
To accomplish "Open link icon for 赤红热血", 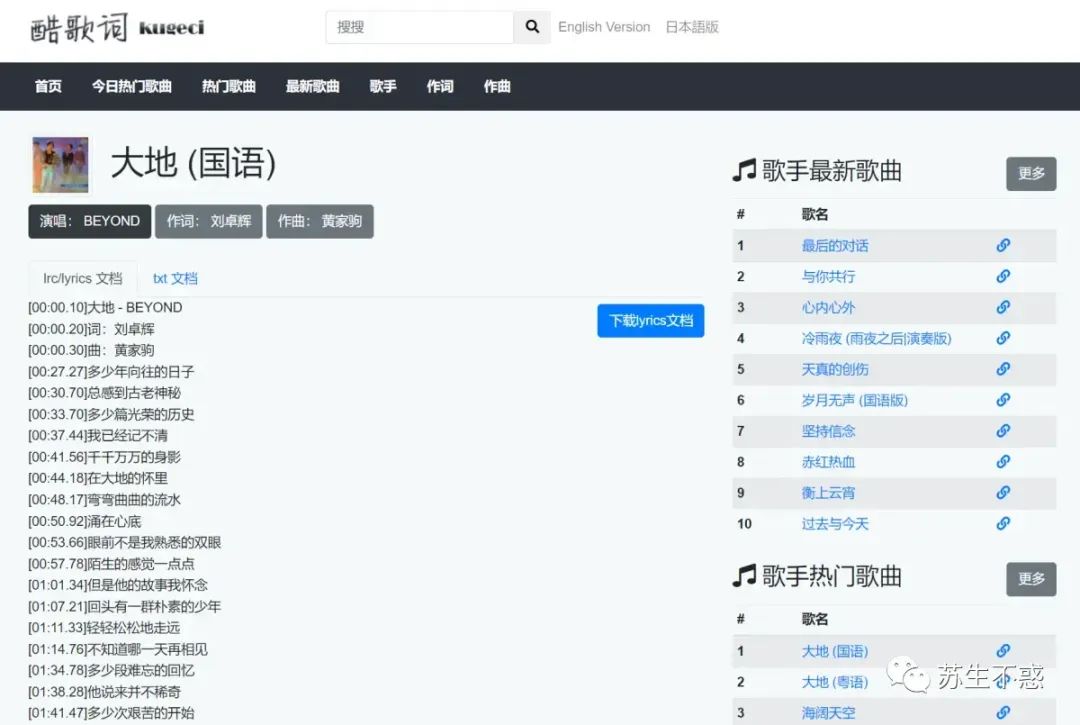I will click(1003, 461).
